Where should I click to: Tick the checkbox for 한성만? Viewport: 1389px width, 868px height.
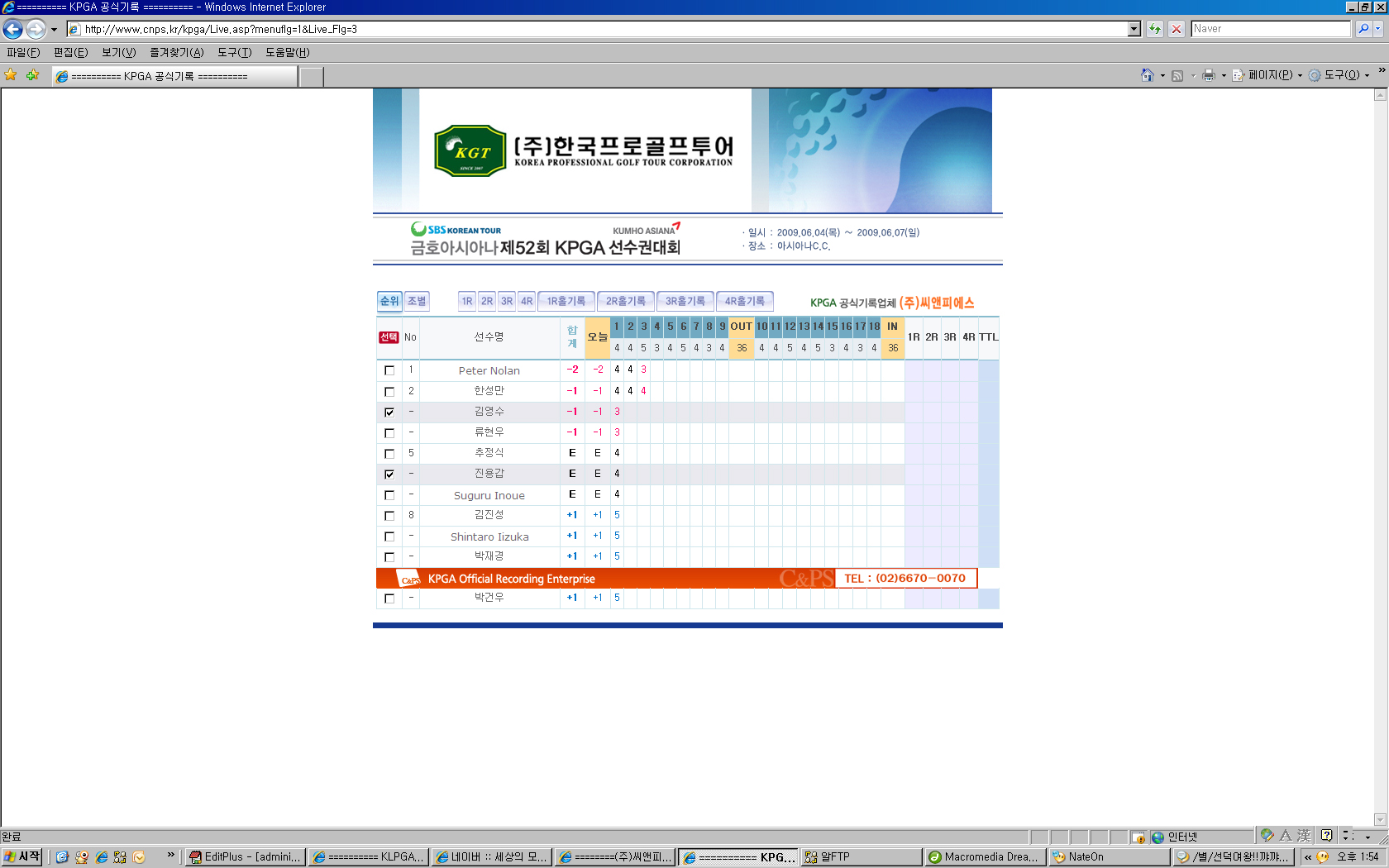389,391
